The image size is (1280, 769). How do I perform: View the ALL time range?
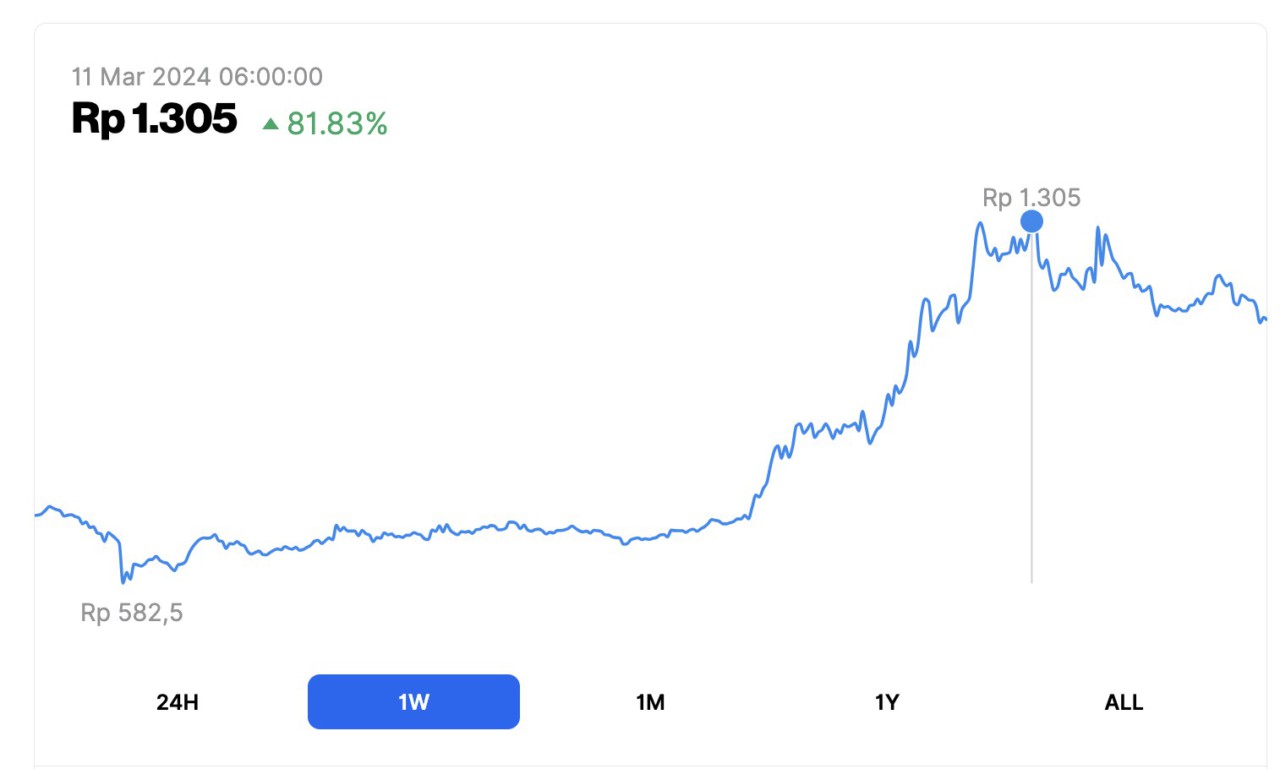click(x=1123, y=702)
